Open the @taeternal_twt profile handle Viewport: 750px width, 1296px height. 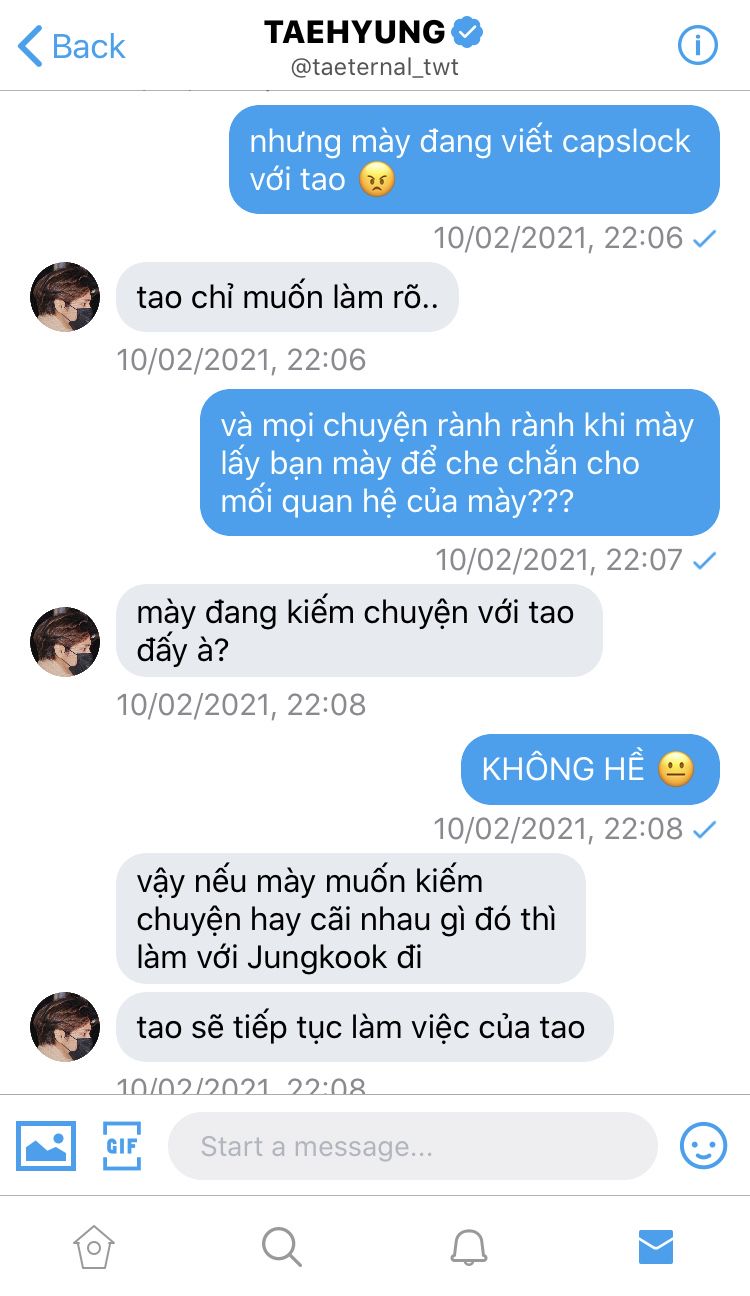(374, 68)
